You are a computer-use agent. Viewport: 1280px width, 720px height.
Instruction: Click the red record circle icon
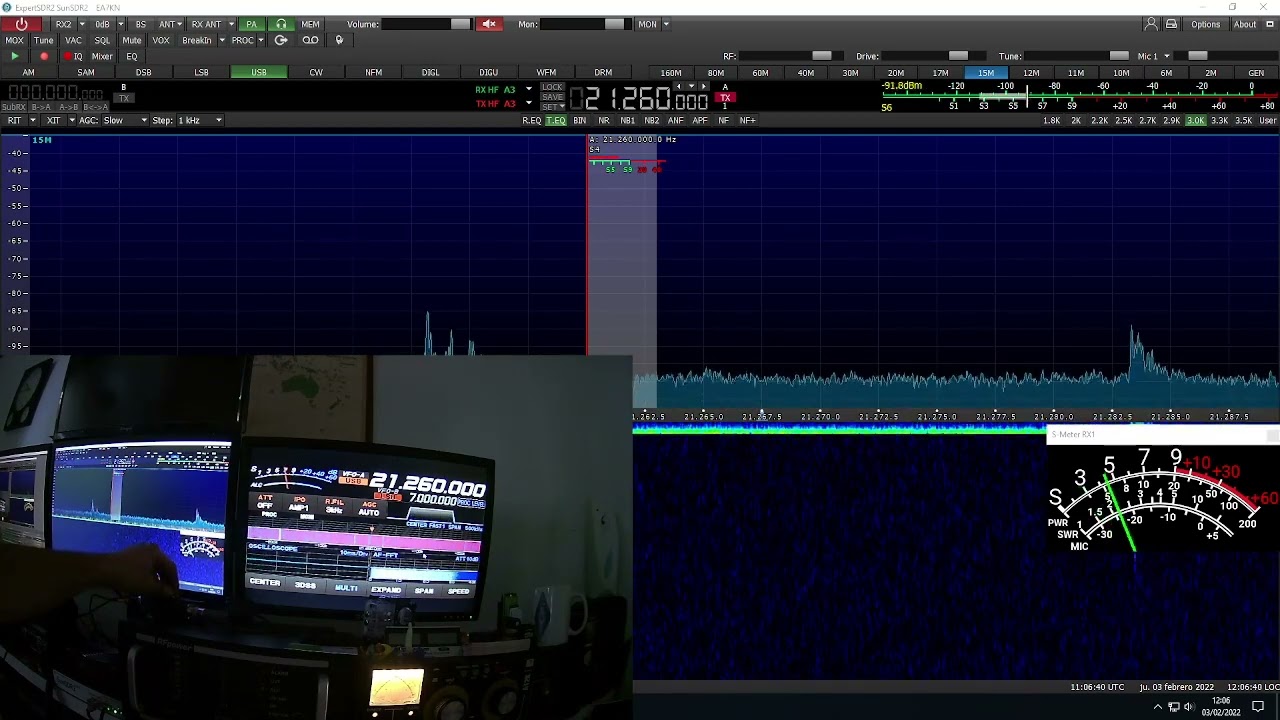pos(44,56)
